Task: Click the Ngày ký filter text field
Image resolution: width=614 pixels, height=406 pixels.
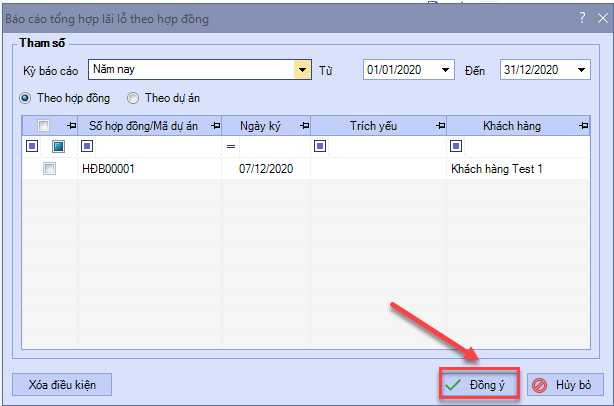Action: click(x=274, y=146)
